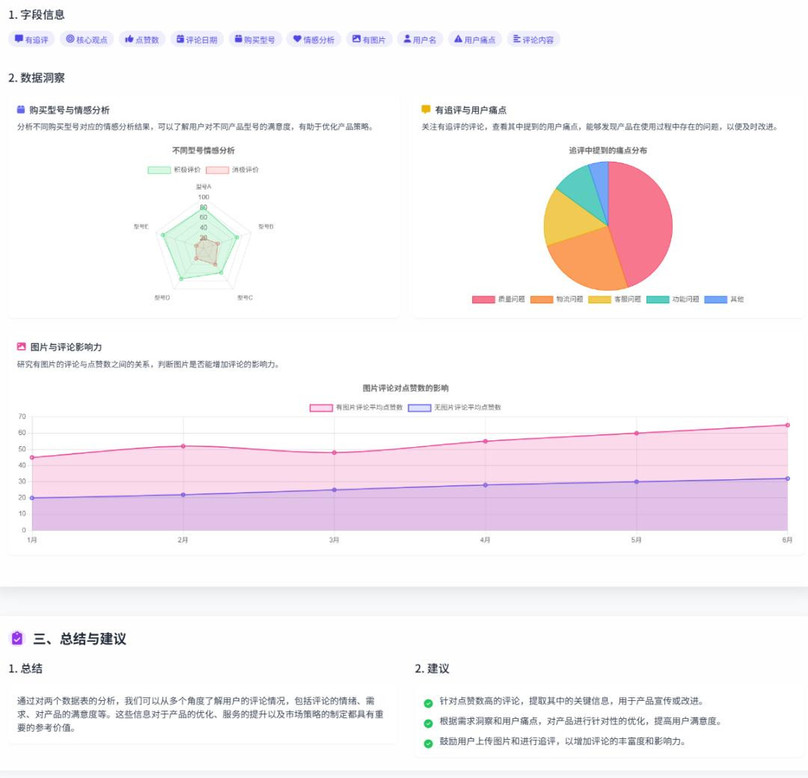Click the comment icon in the 有追评 tag
The image size is (808, 778).
19,39
